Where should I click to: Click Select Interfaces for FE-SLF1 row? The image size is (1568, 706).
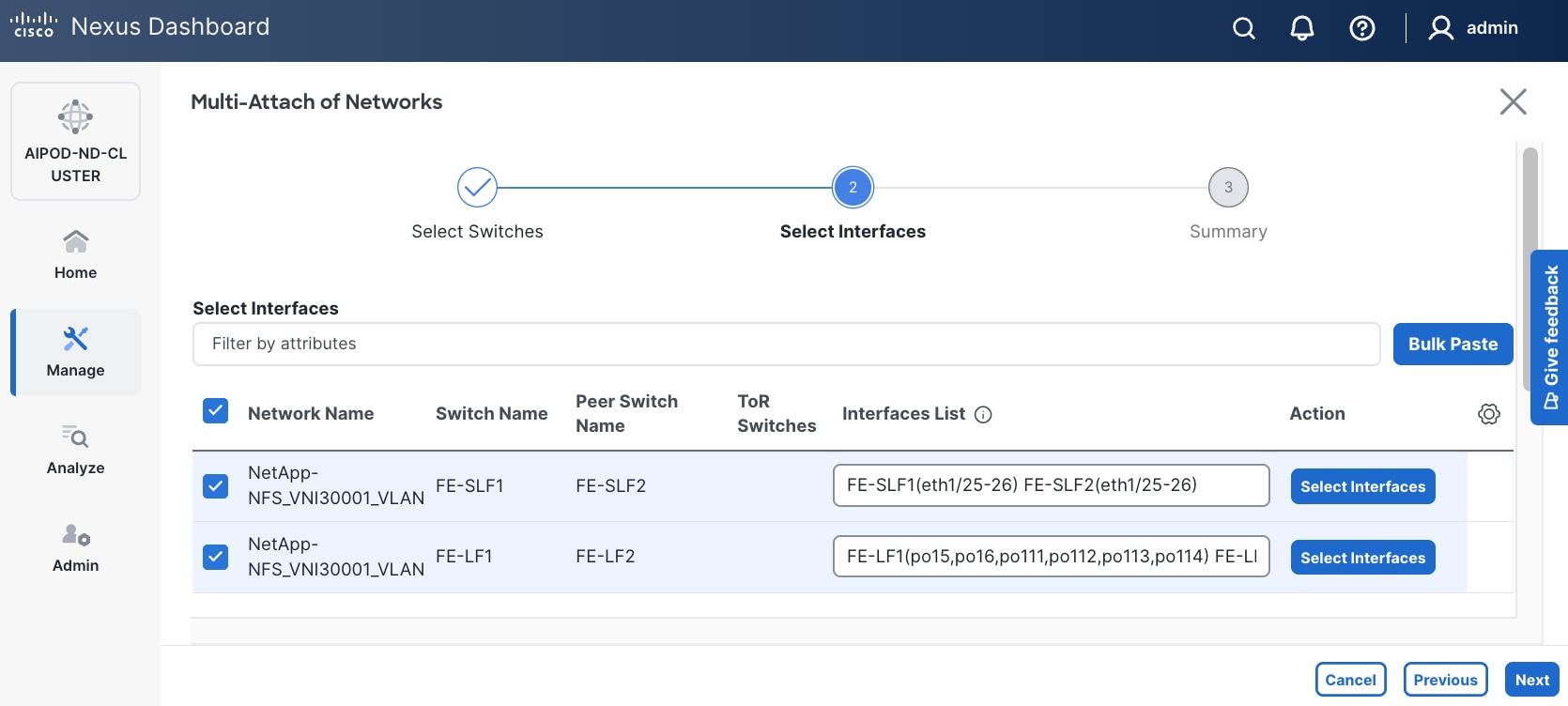pos(1362,486)
